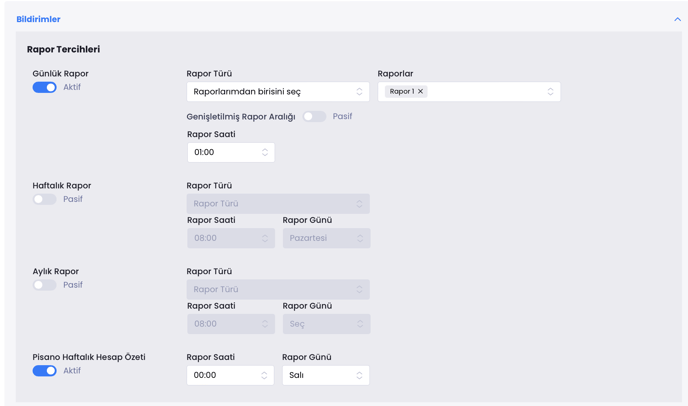Viewport: 688px width, 406px height.
Task: Enable the Genişletilmiş Rapor Aralığı toggle
Action: 314,117
